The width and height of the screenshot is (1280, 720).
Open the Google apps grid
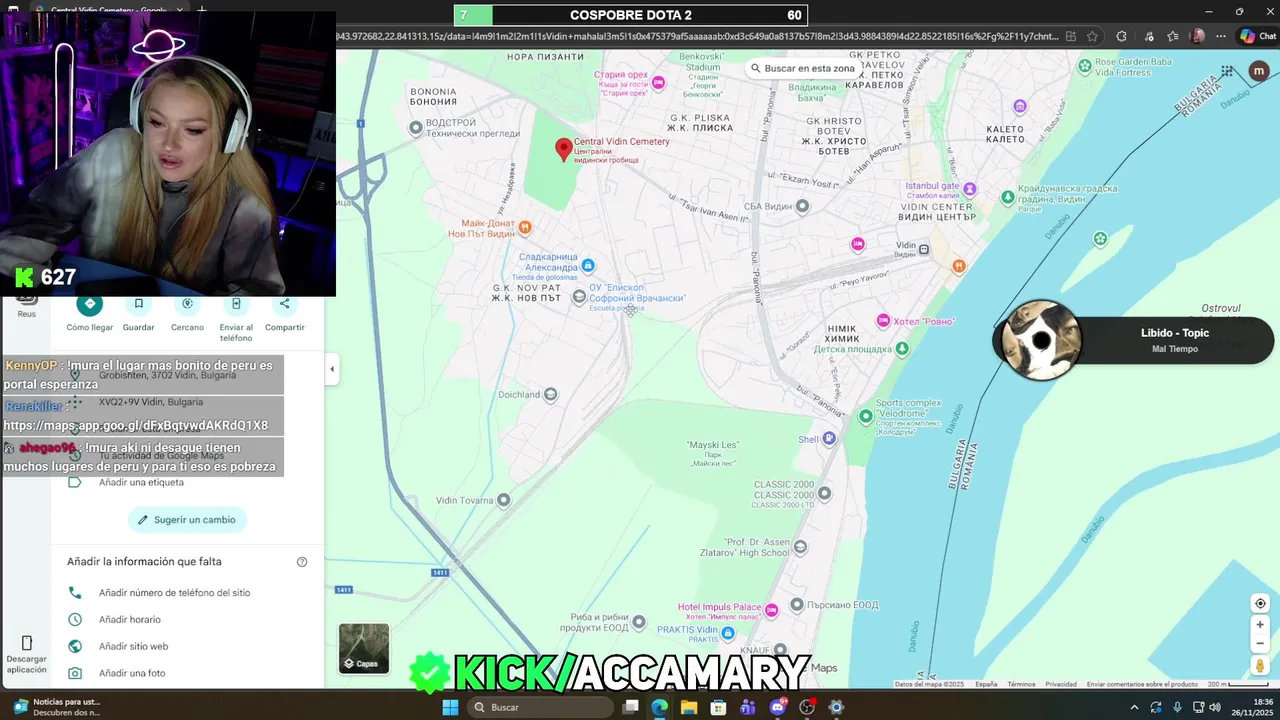(x=1227, y=71)
